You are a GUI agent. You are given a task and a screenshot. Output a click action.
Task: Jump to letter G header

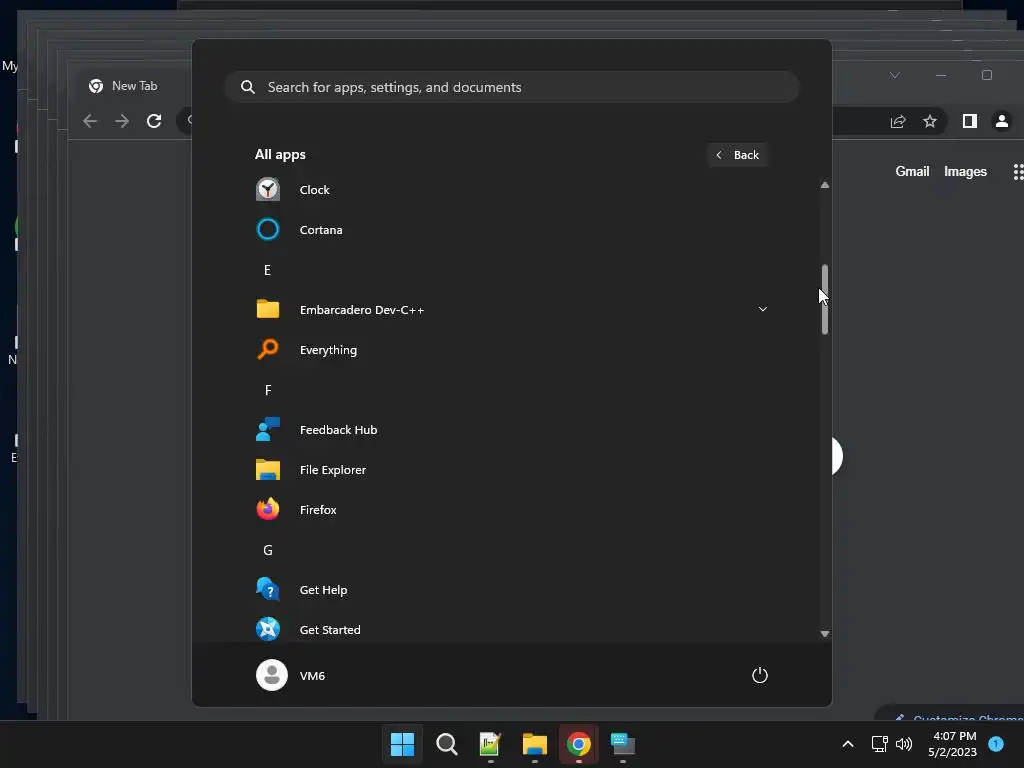click(x=268, y=550)
